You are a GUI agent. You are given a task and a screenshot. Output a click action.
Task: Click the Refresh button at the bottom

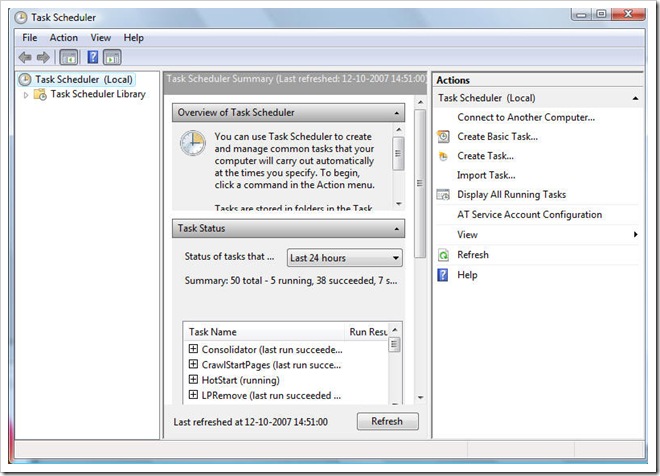click(388, 421)
